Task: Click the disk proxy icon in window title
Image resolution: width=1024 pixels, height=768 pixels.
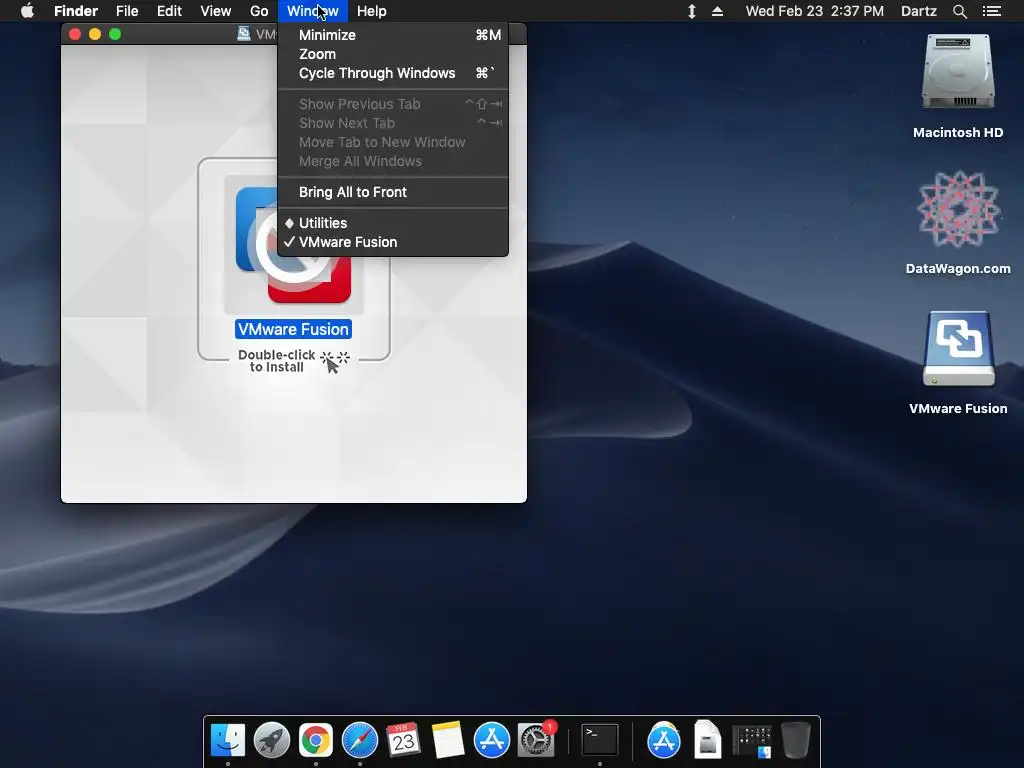Action: (244, 34)
